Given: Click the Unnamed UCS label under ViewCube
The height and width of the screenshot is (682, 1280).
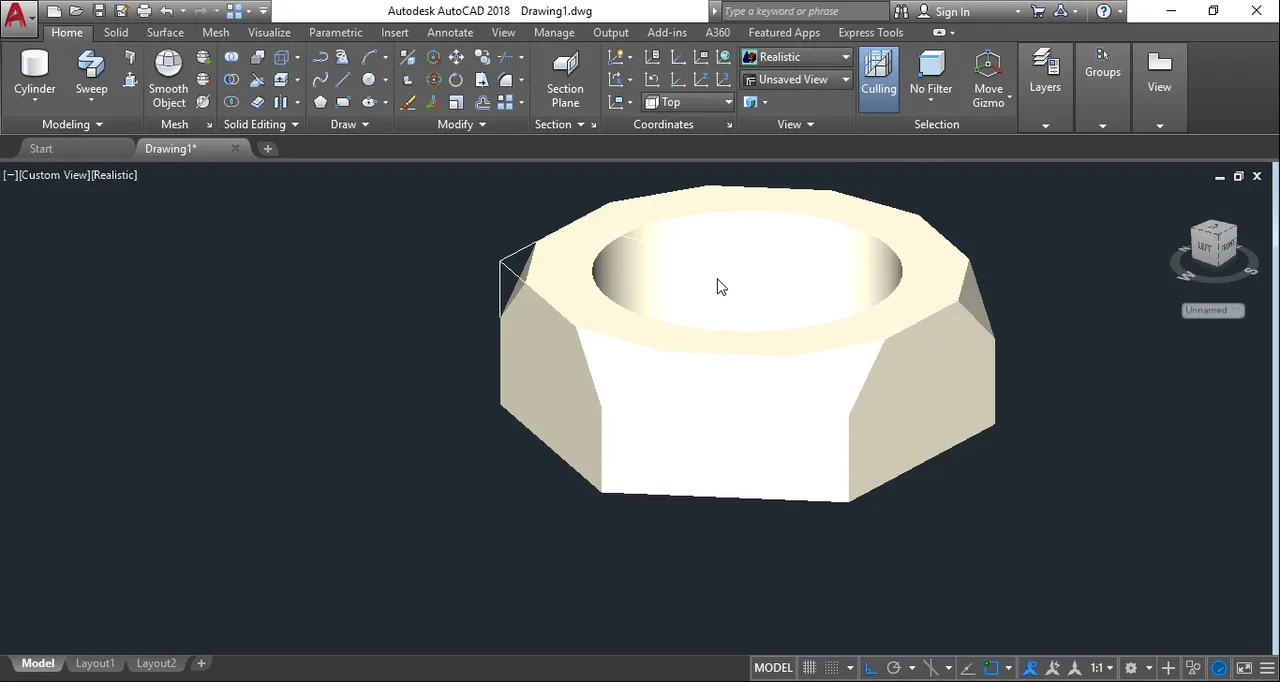Looking at the screenshot, I should [1212, 310].
